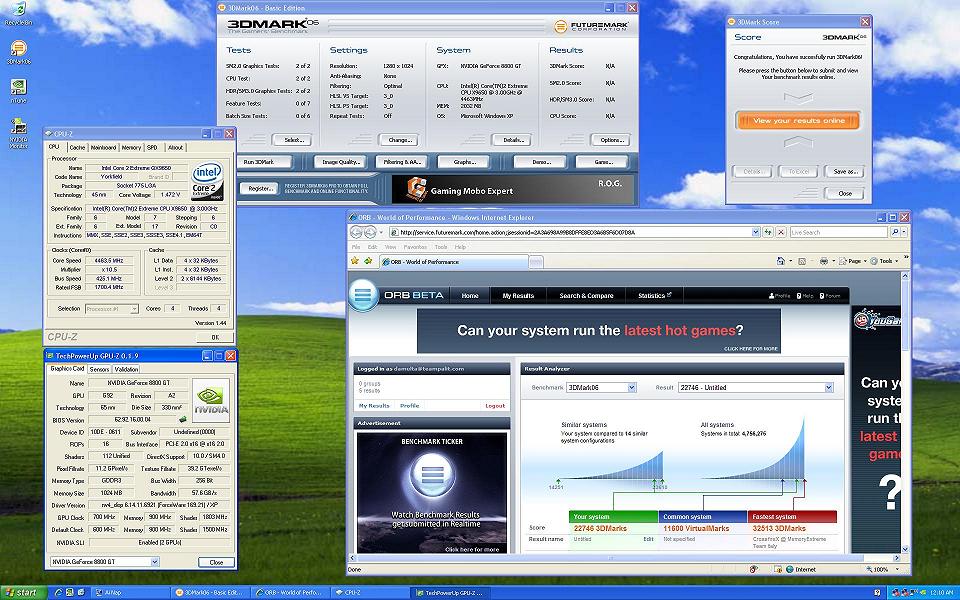Switch to the Mainboard tab in CPU-Z
This screenshot has width=960, height=600.
103,148
